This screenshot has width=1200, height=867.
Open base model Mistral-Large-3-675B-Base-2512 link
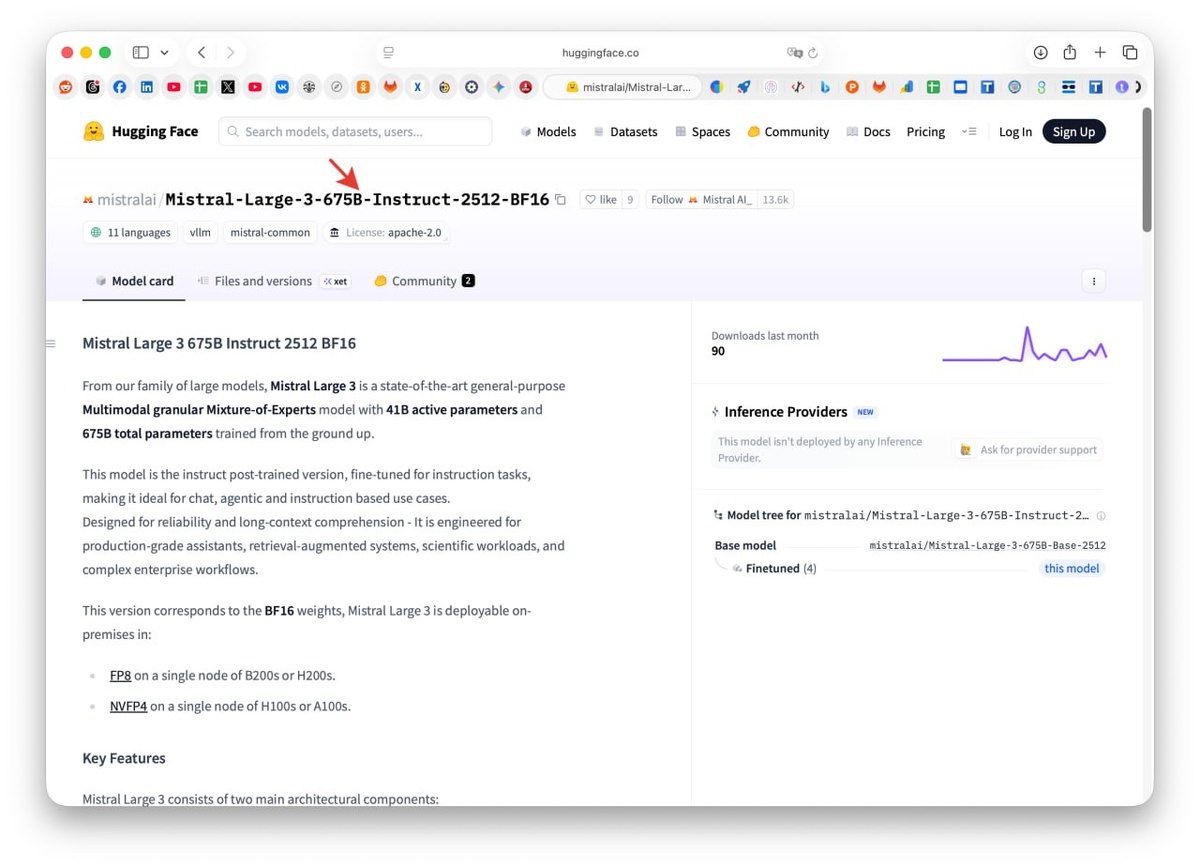pyautogui.click(x=987, y=545)
